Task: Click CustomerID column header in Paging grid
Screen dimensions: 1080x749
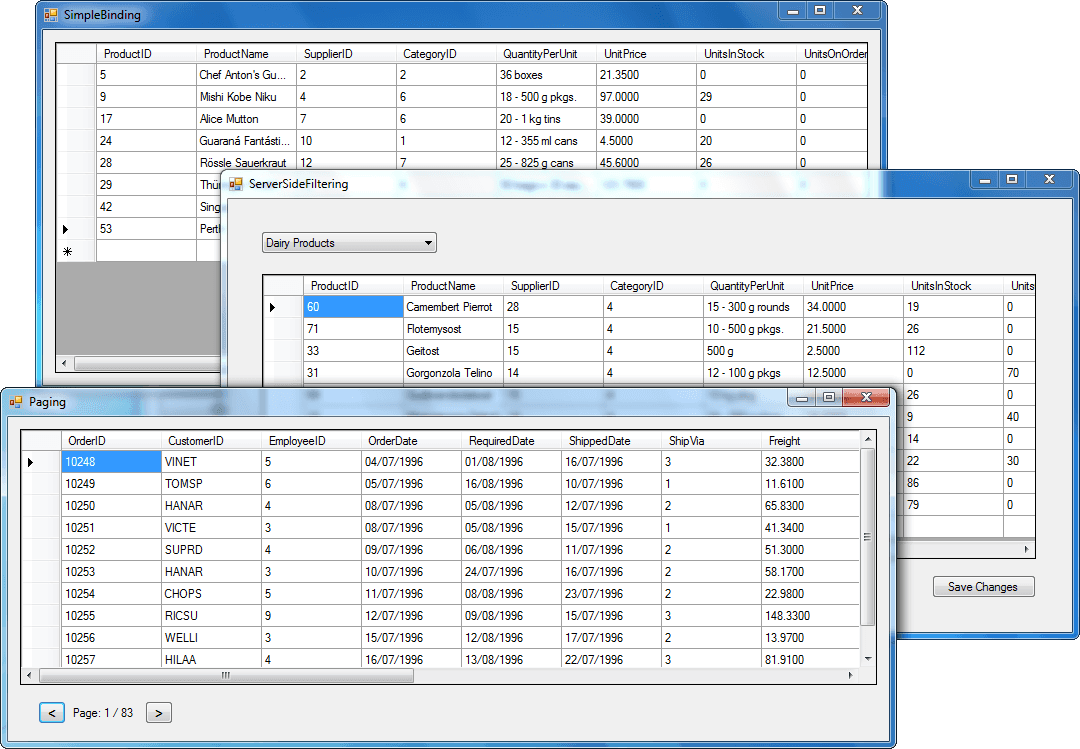Action: tap(211, 440)
